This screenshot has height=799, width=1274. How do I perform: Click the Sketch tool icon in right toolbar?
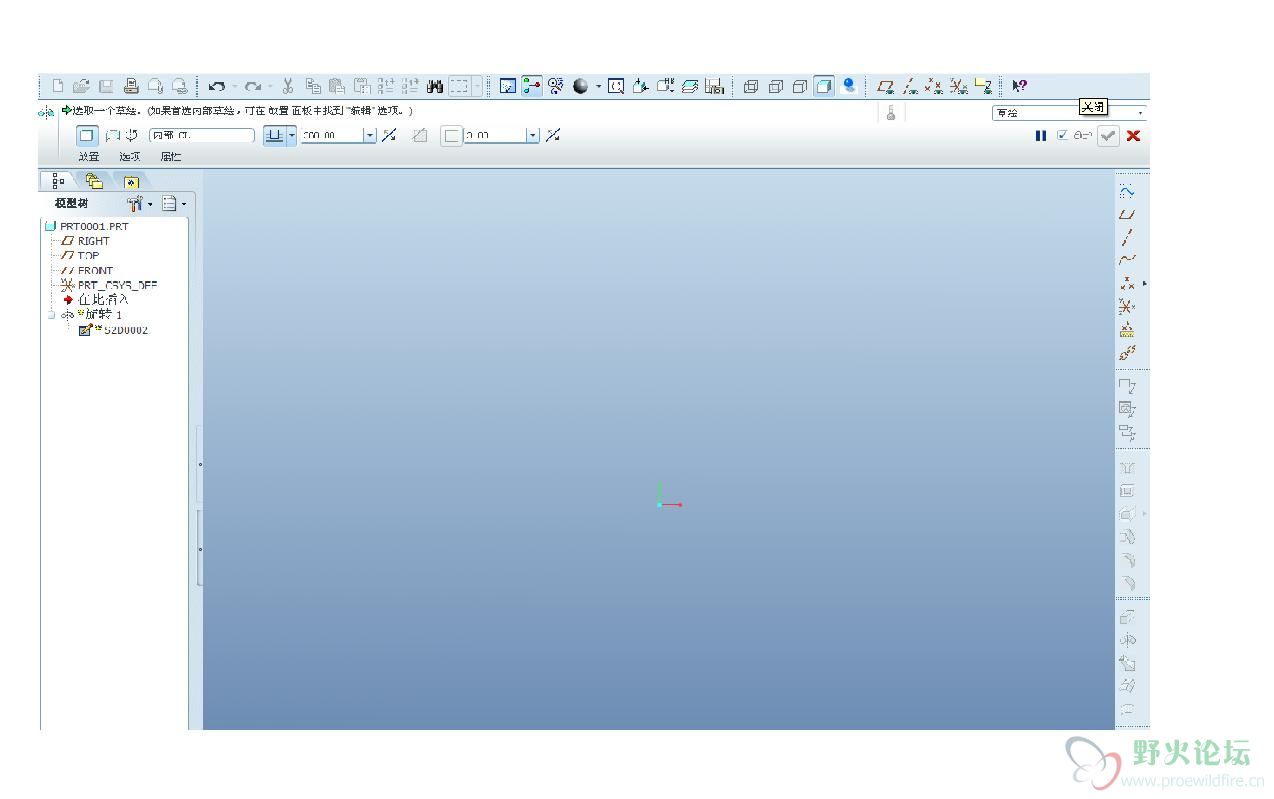pos(1127,192)
